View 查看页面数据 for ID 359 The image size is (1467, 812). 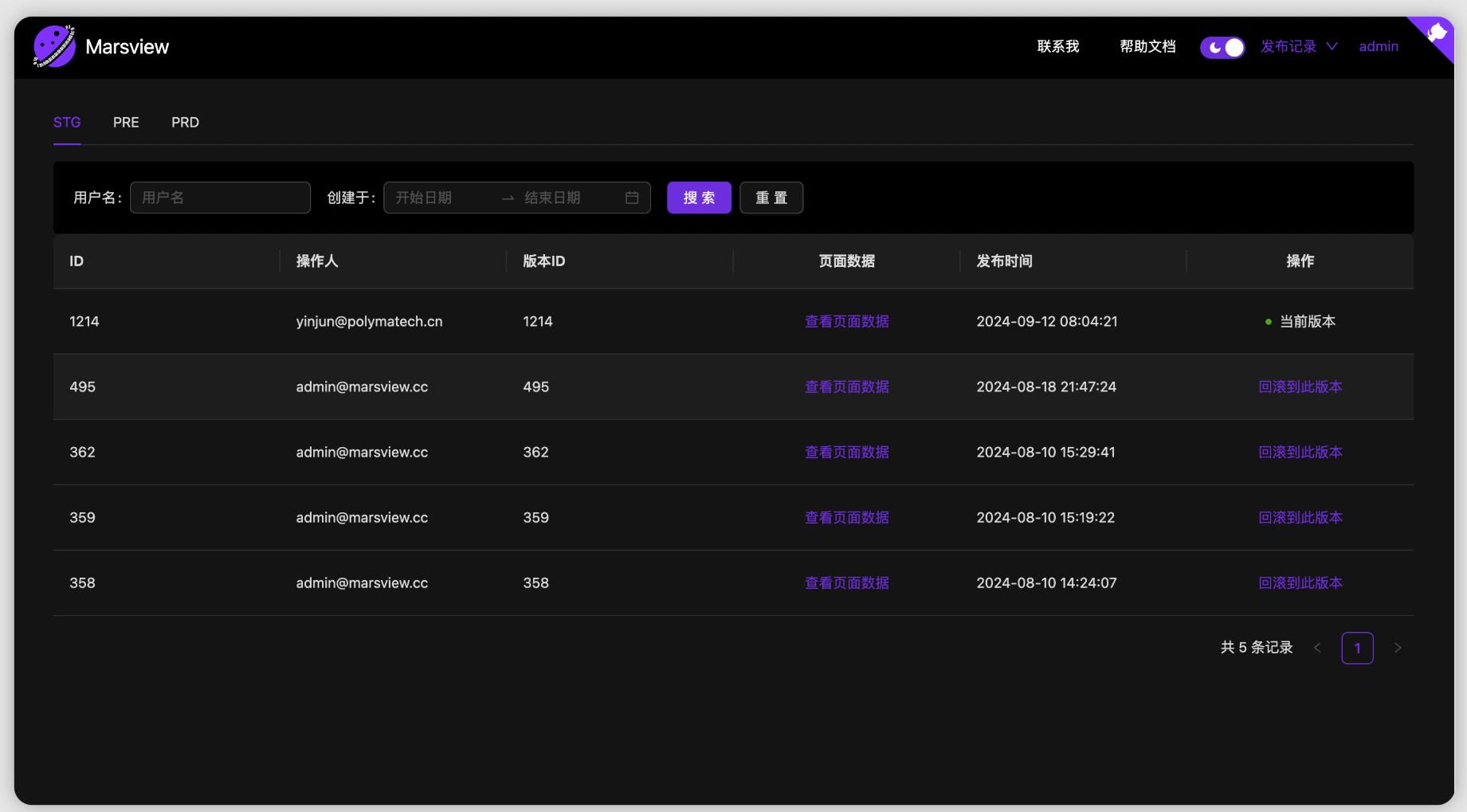click(846, 517)
